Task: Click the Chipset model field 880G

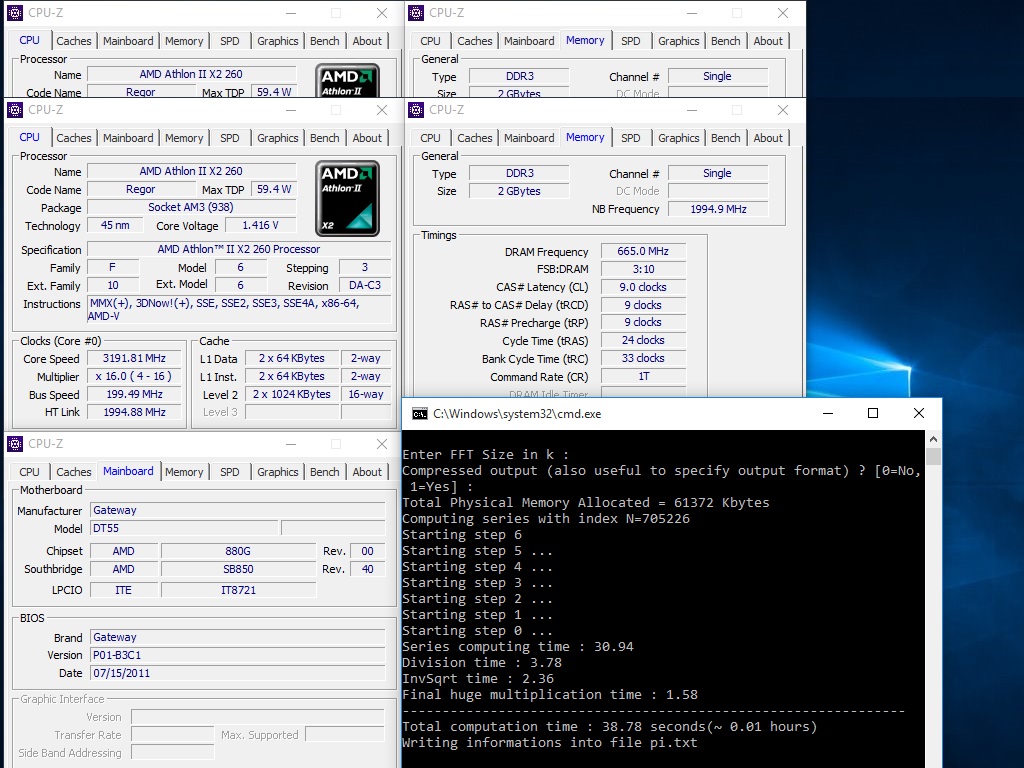Action: click(238, 551)
